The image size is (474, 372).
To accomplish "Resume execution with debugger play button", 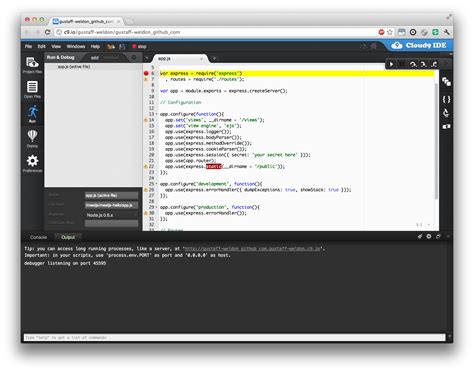I will (x=391, y=64).
